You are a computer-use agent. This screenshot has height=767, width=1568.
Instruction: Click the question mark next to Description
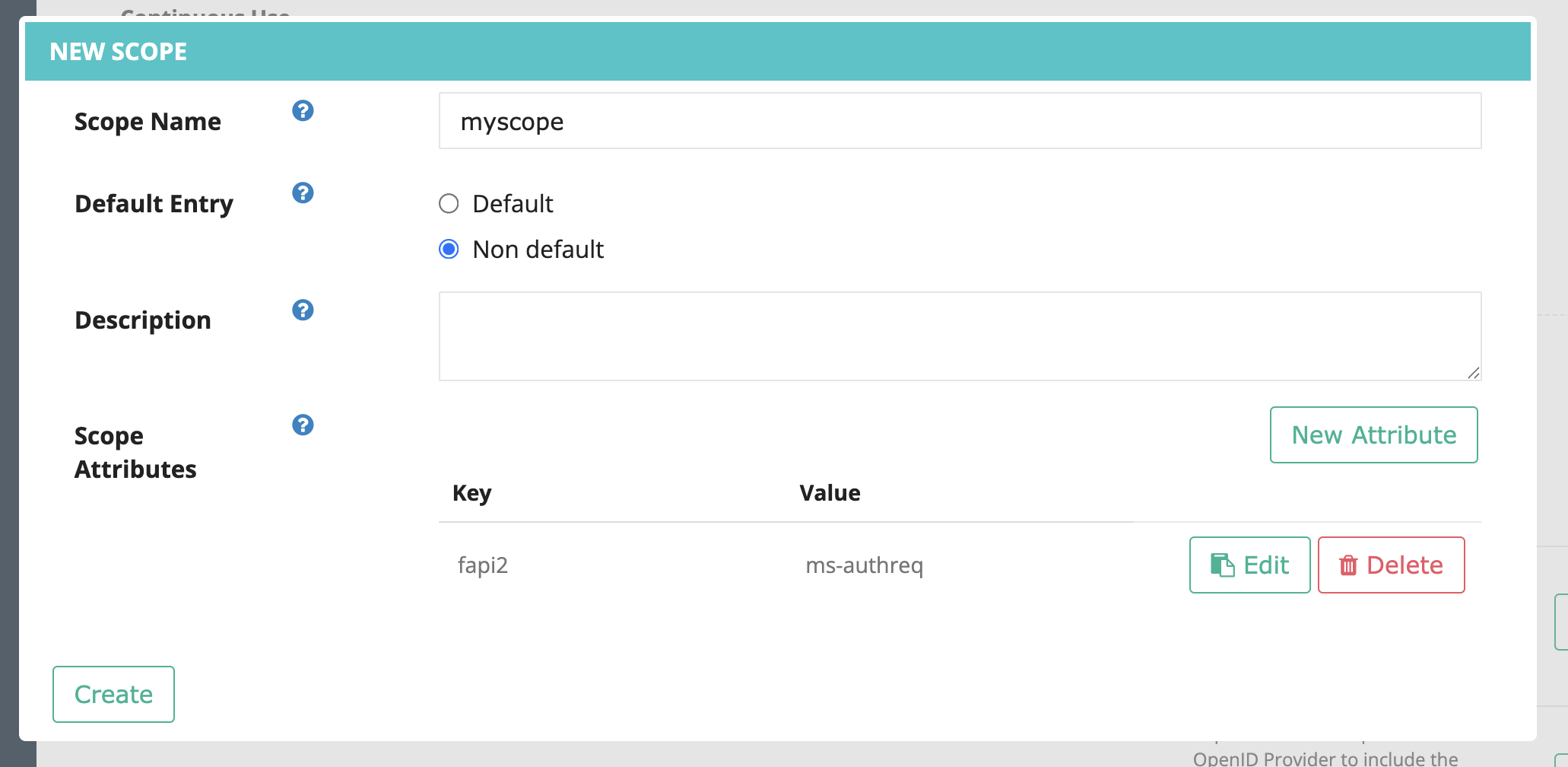pyautogui.click(x=303, y=310)
